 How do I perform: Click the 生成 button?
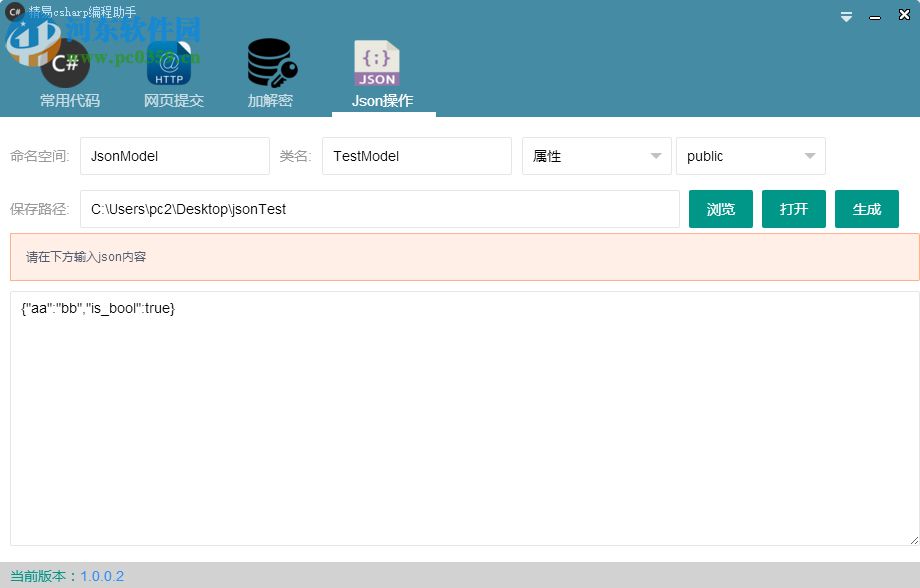[x=866, y=209]
